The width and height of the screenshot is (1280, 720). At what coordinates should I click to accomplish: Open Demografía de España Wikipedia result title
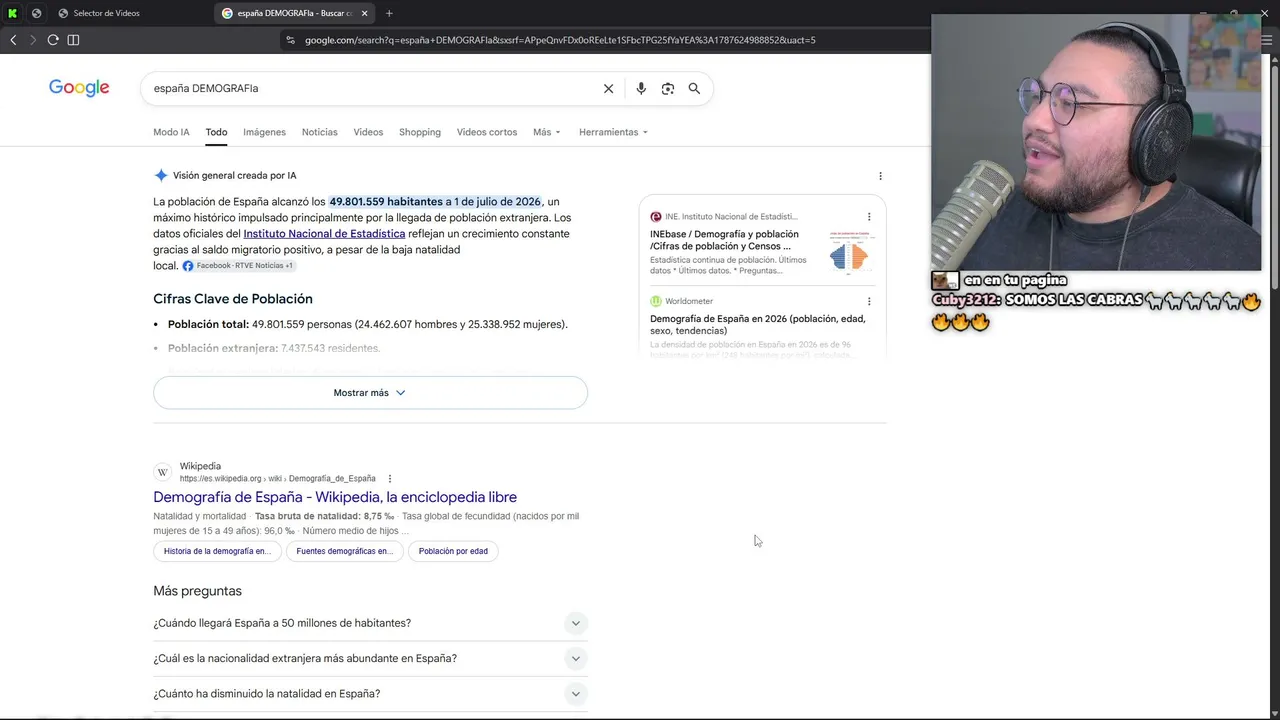(335, 497)
